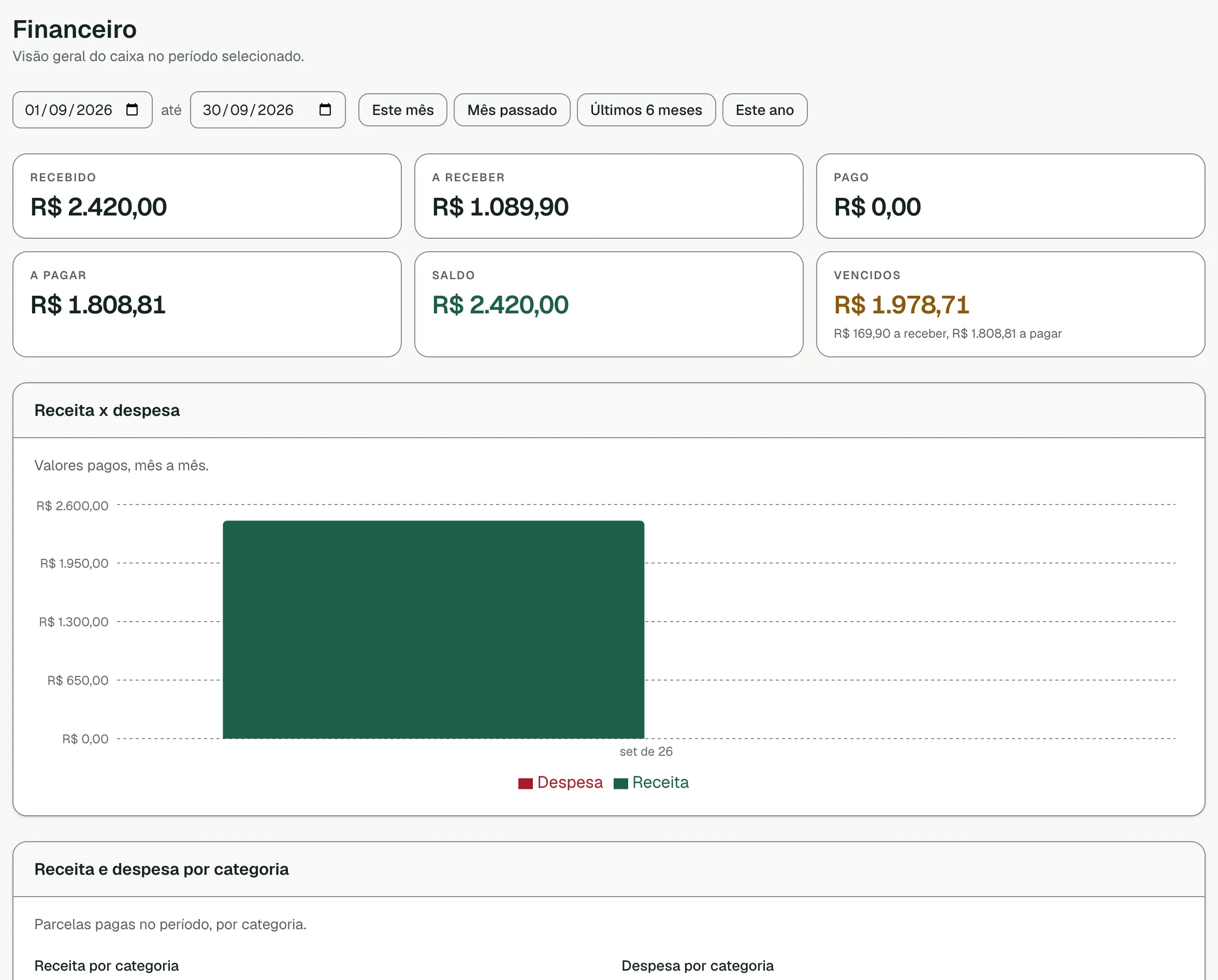Image resolution: width=1218 pixels, height=980 pixels.
Task: Select the Este mês period button
Action: (403, 110)
